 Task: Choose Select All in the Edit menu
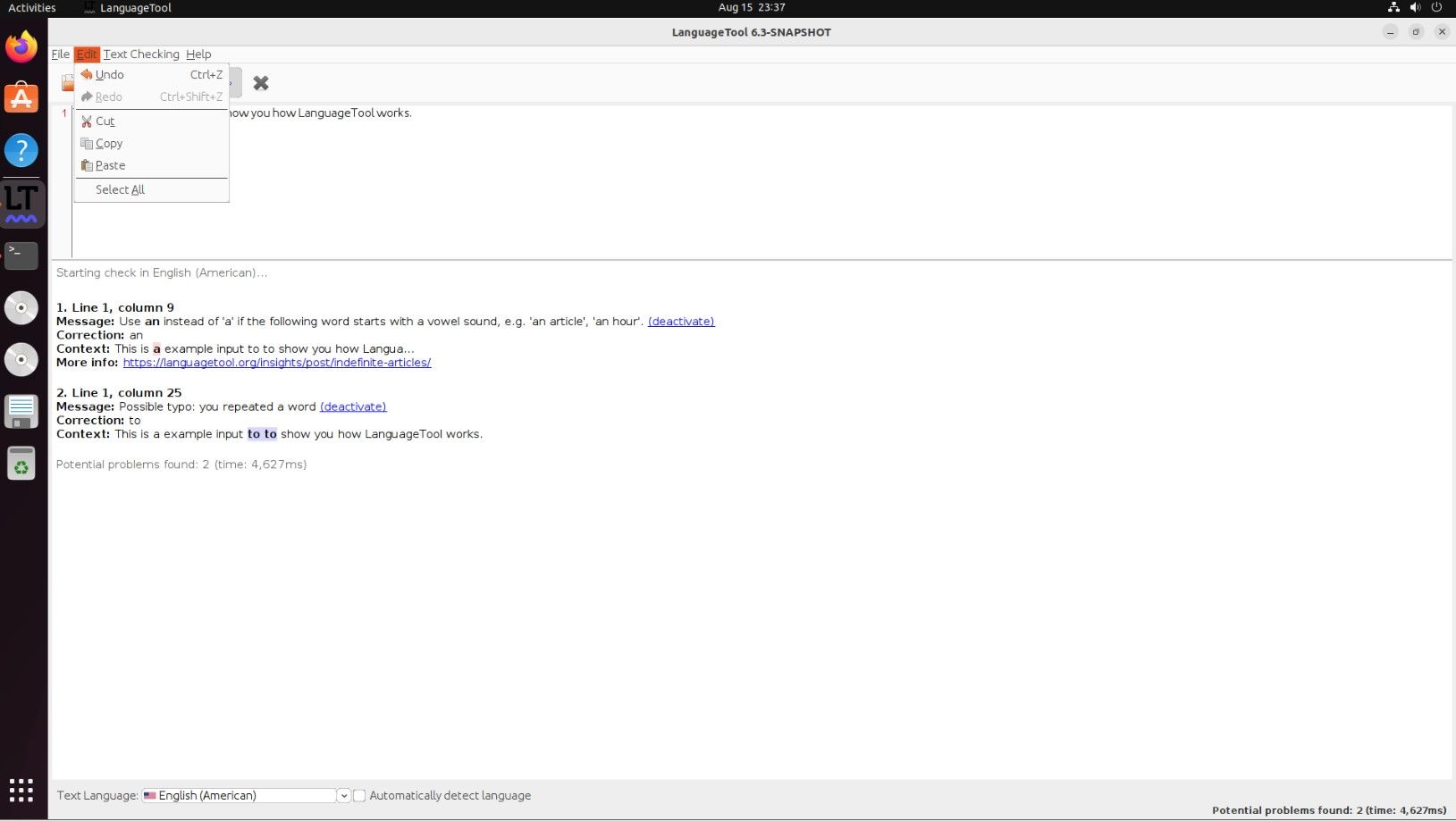(x=119, y=189)
